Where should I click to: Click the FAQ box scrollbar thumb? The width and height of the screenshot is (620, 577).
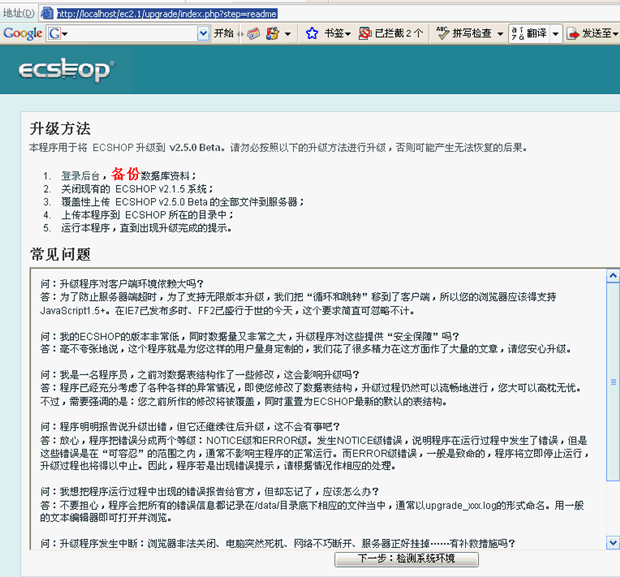(613, 382)
